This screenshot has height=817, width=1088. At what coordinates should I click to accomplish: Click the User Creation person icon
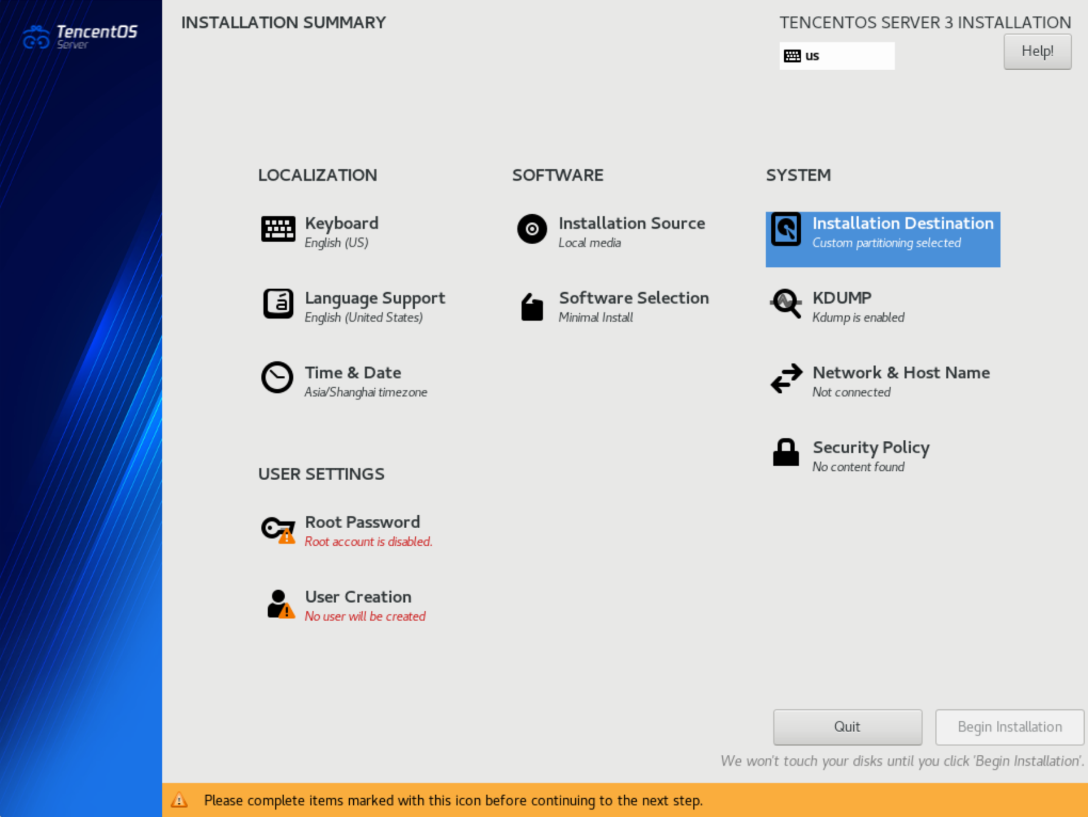pyautogui.click(x=280, y=604)
